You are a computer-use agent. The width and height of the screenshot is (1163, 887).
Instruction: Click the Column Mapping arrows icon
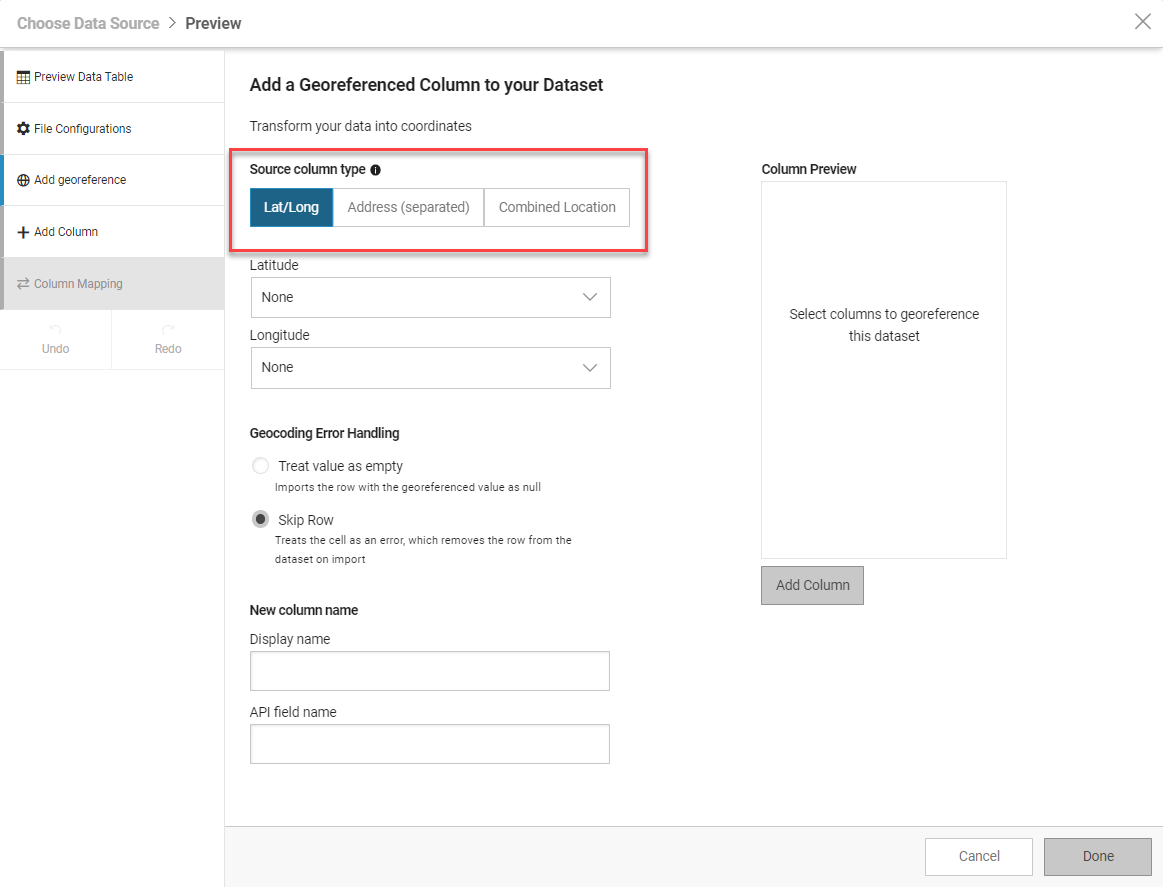(23, 284)
